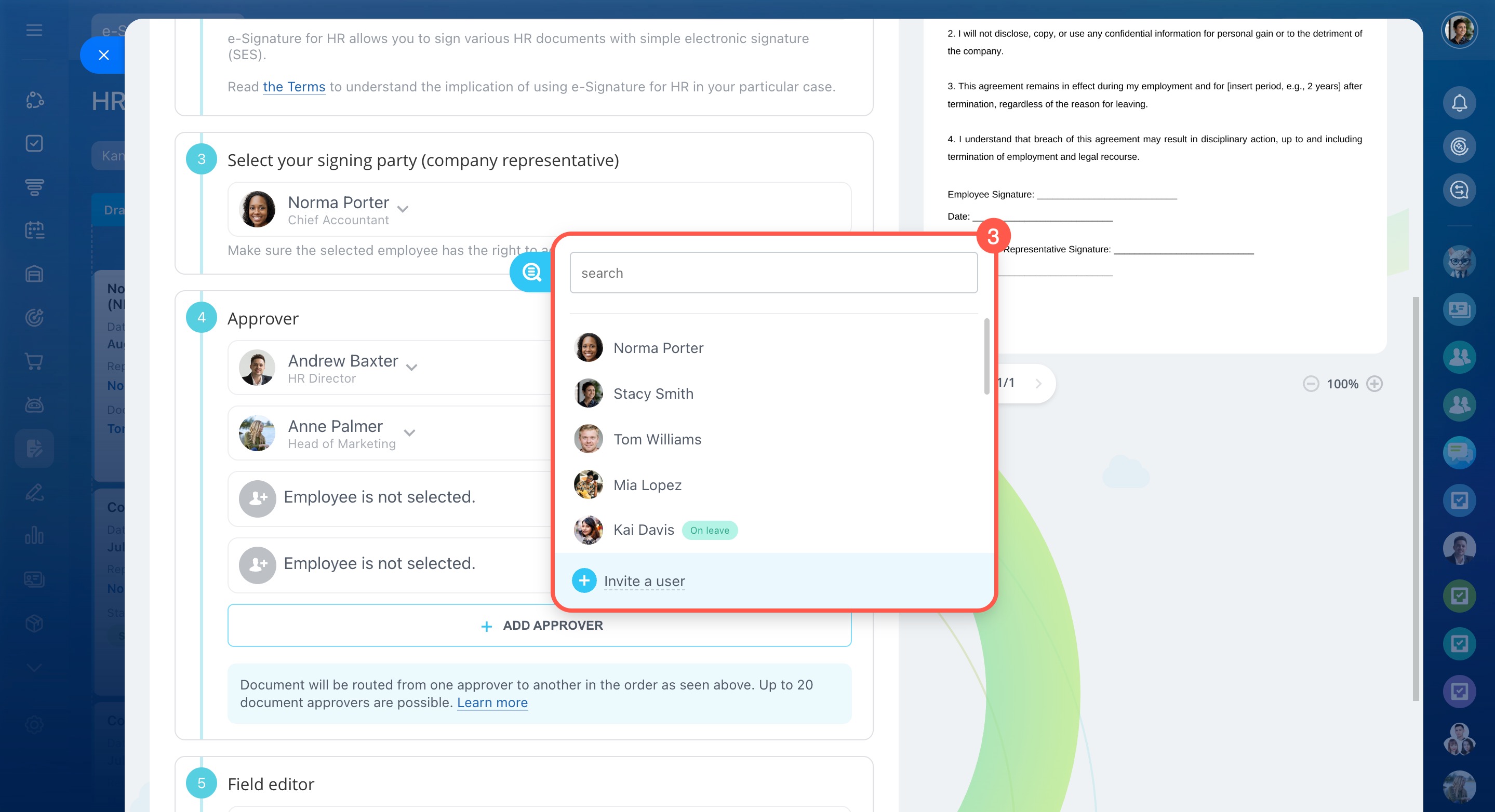Image resolution: width=1495 pixels, height=812 pixels.
Task: Expand the Anne Palmer approver dropdown
Action: (x=409, y=432)
